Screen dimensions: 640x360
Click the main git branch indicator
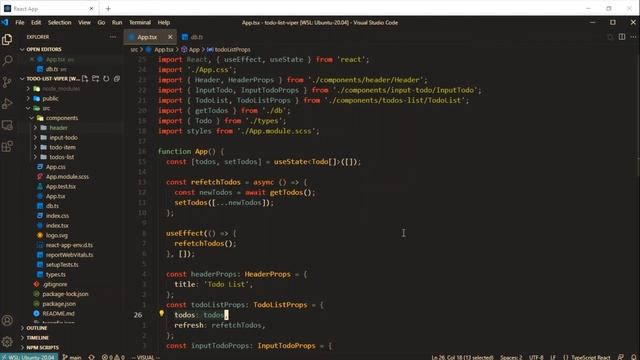(72, 357)
